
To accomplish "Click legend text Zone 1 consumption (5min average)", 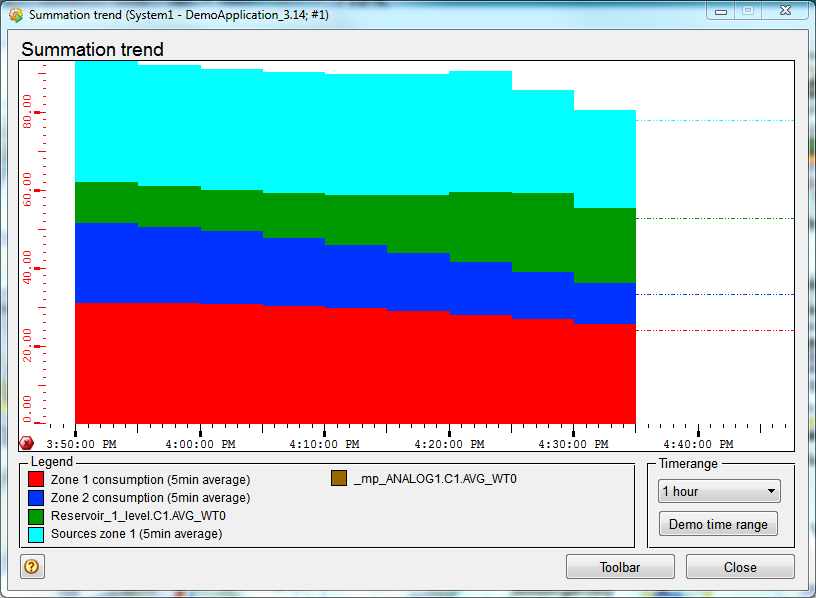I will (x=150, y=480).
